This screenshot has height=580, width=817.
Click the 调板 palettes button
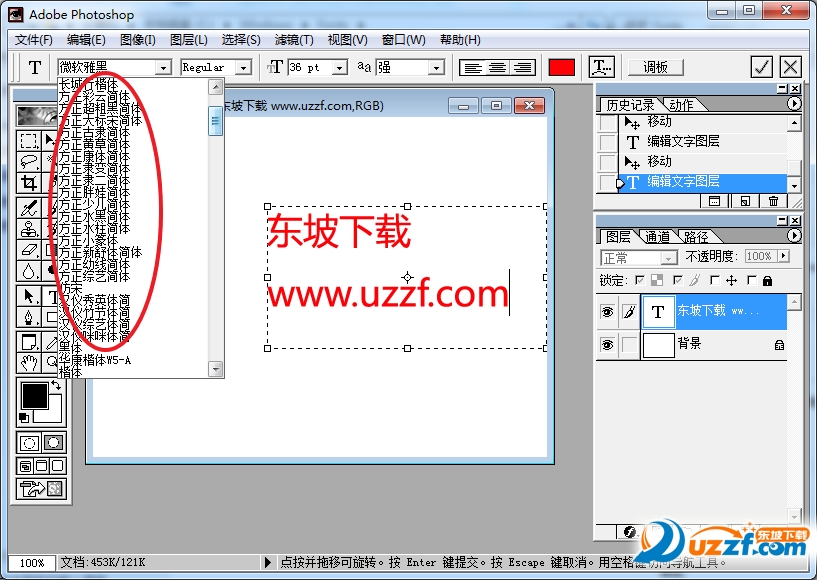[655, 67]
